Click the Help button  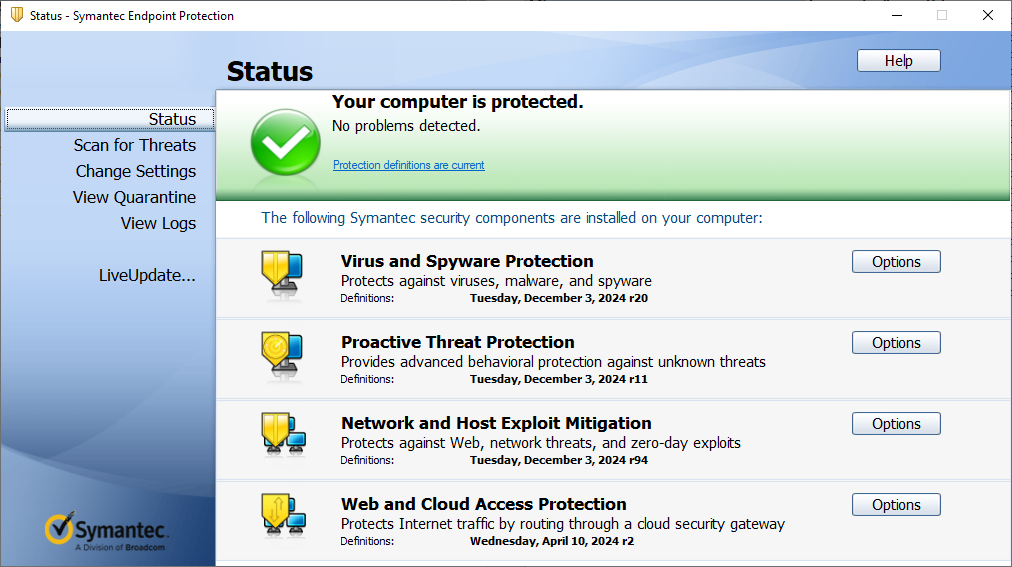tap(898, 61)
